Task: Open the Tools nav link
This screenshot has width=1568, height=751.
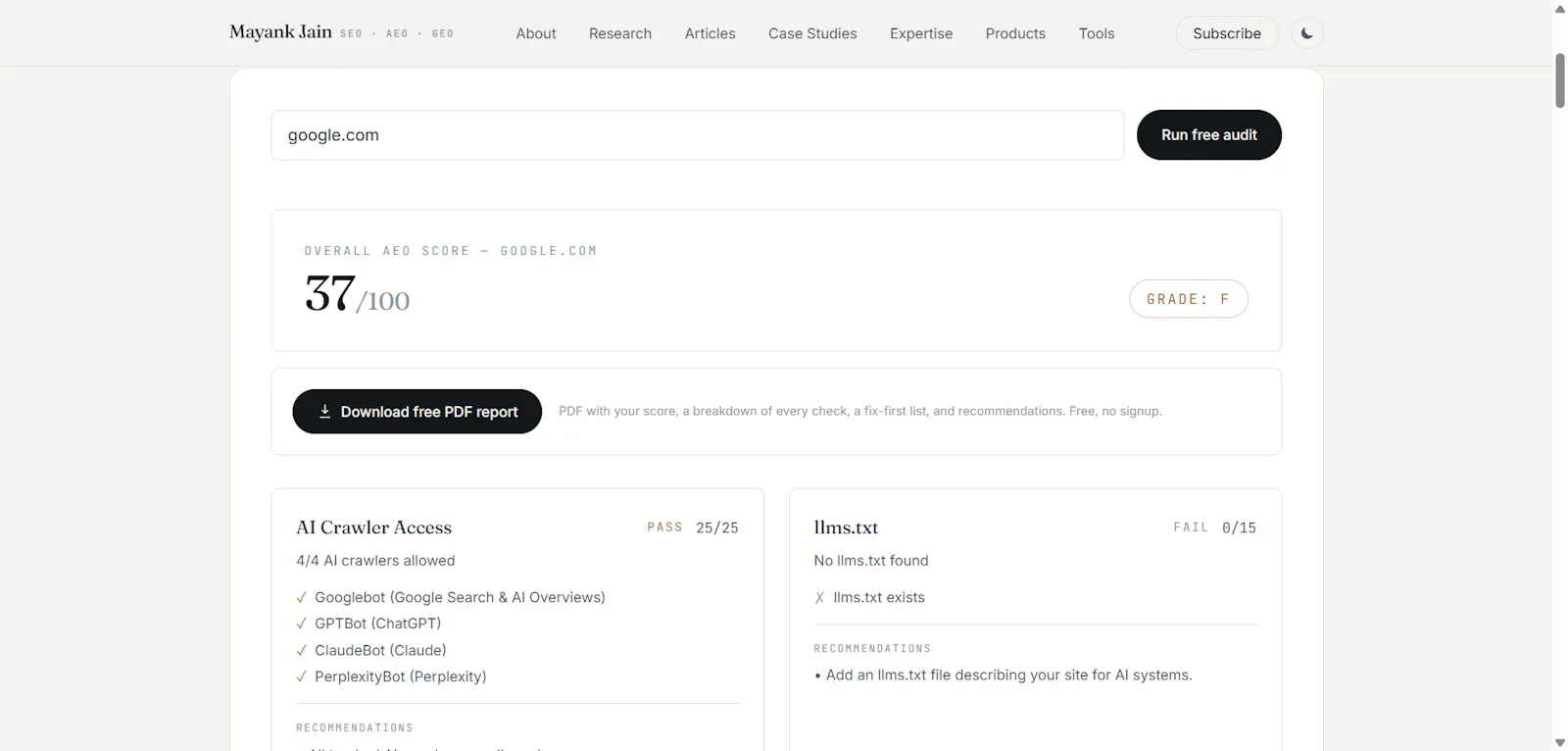Action: point(1097,33)
